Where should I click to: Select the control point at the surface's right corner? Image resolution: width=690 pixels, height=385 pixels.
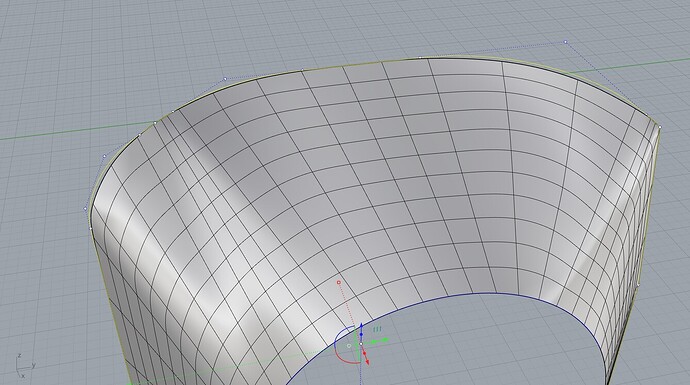tap(660, 127)
